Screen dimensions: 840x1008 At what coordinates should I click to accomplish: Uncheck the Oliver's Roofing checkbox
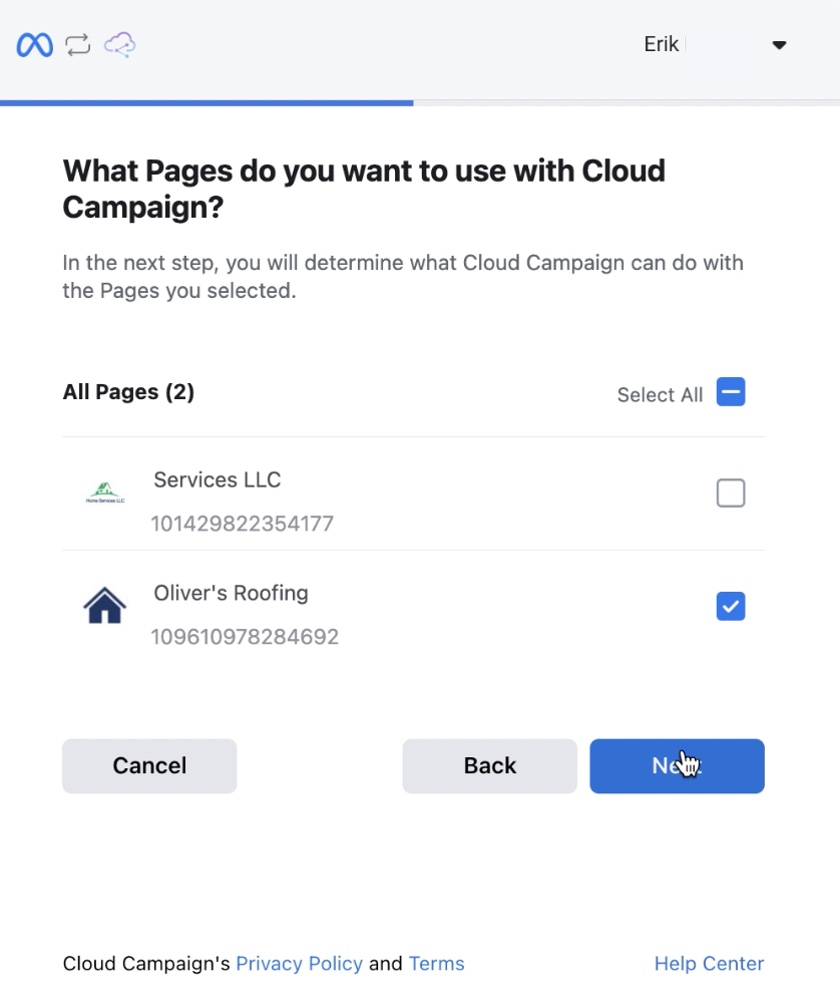coord(731,606)
